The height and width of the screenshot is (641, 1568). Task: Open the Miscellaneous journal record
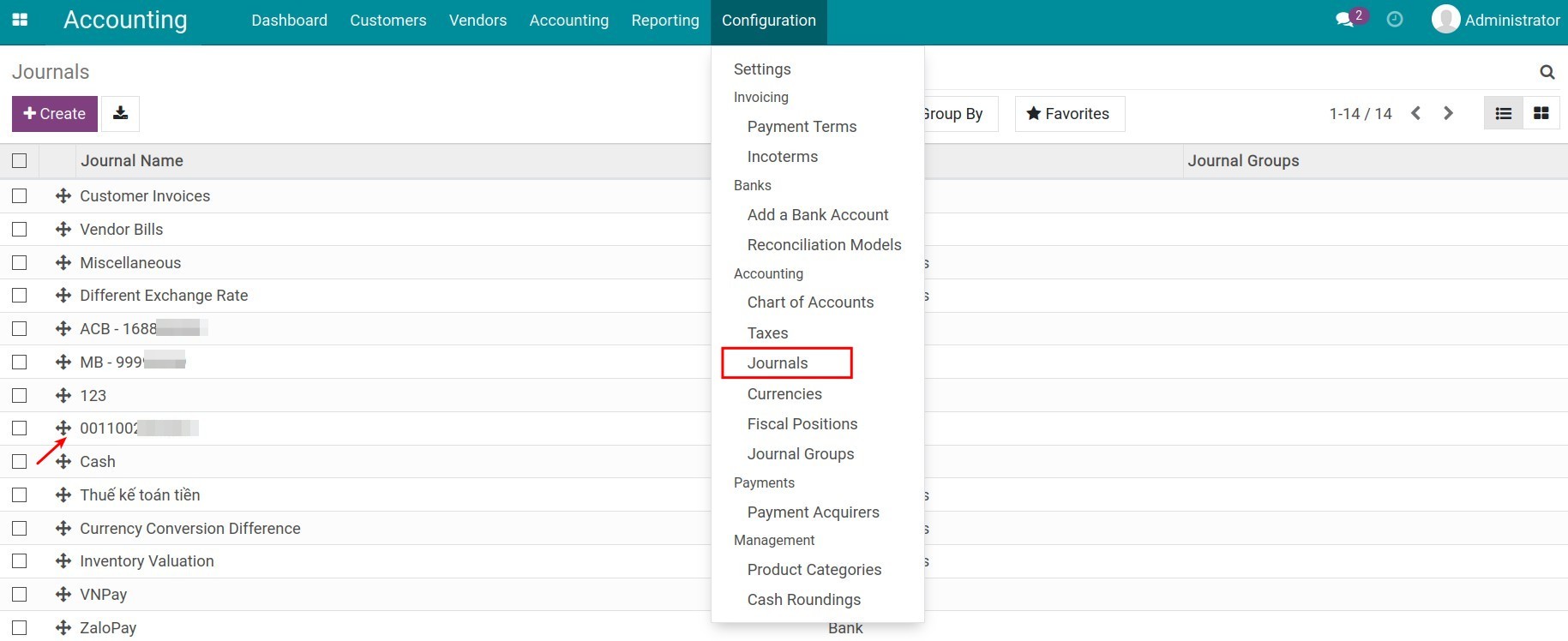pyautogui.click(x=130, y=263)
